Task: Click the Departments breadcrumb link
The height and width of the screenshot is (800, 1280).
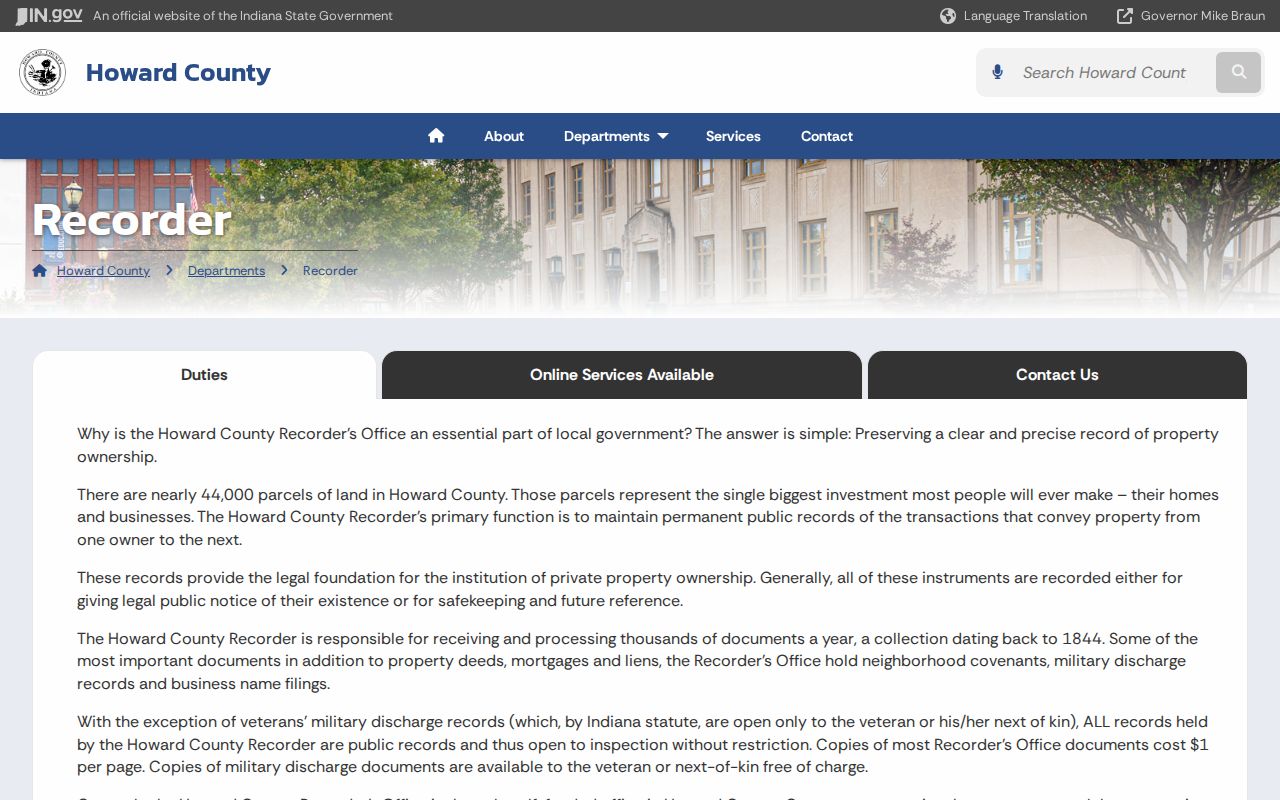Action: click(x=226, y=271)
